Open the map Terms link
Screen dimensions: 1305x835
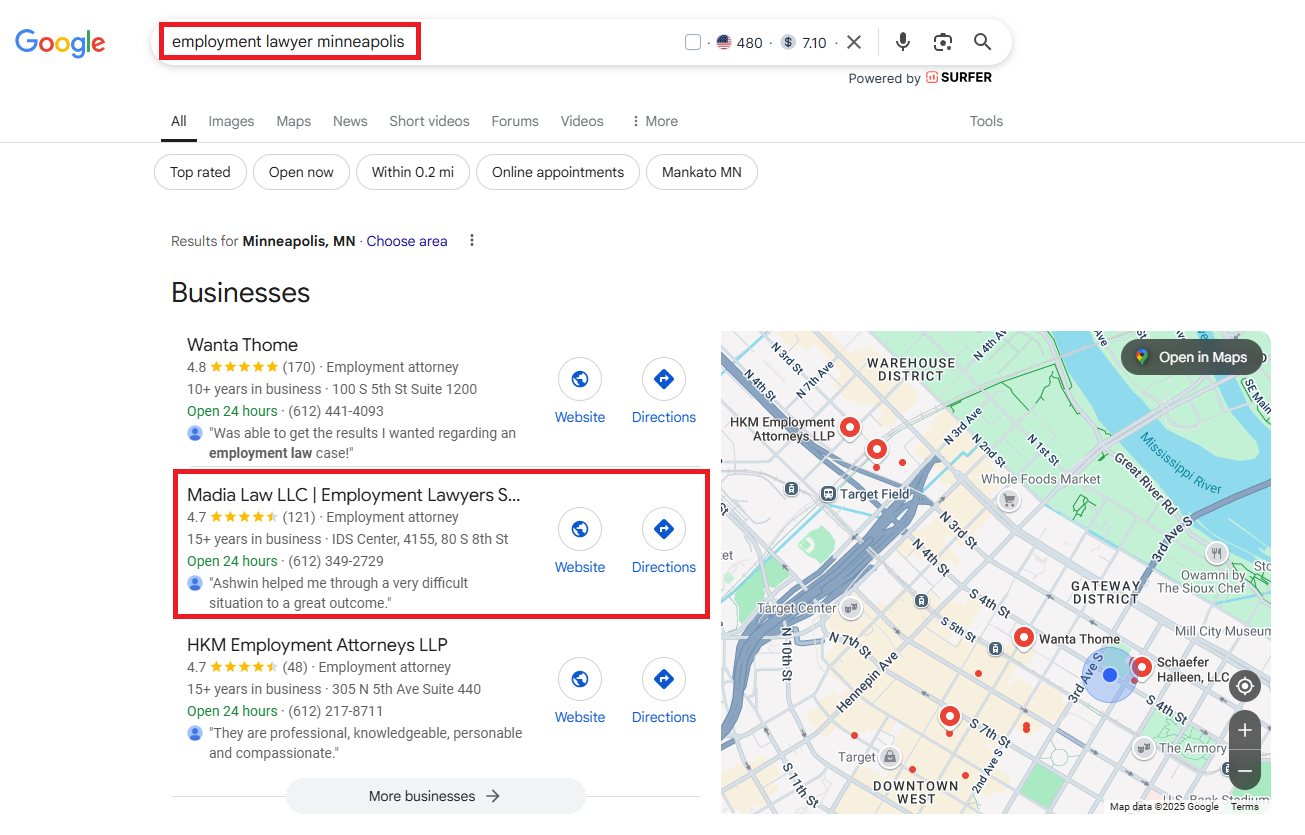pos(1244,806)
